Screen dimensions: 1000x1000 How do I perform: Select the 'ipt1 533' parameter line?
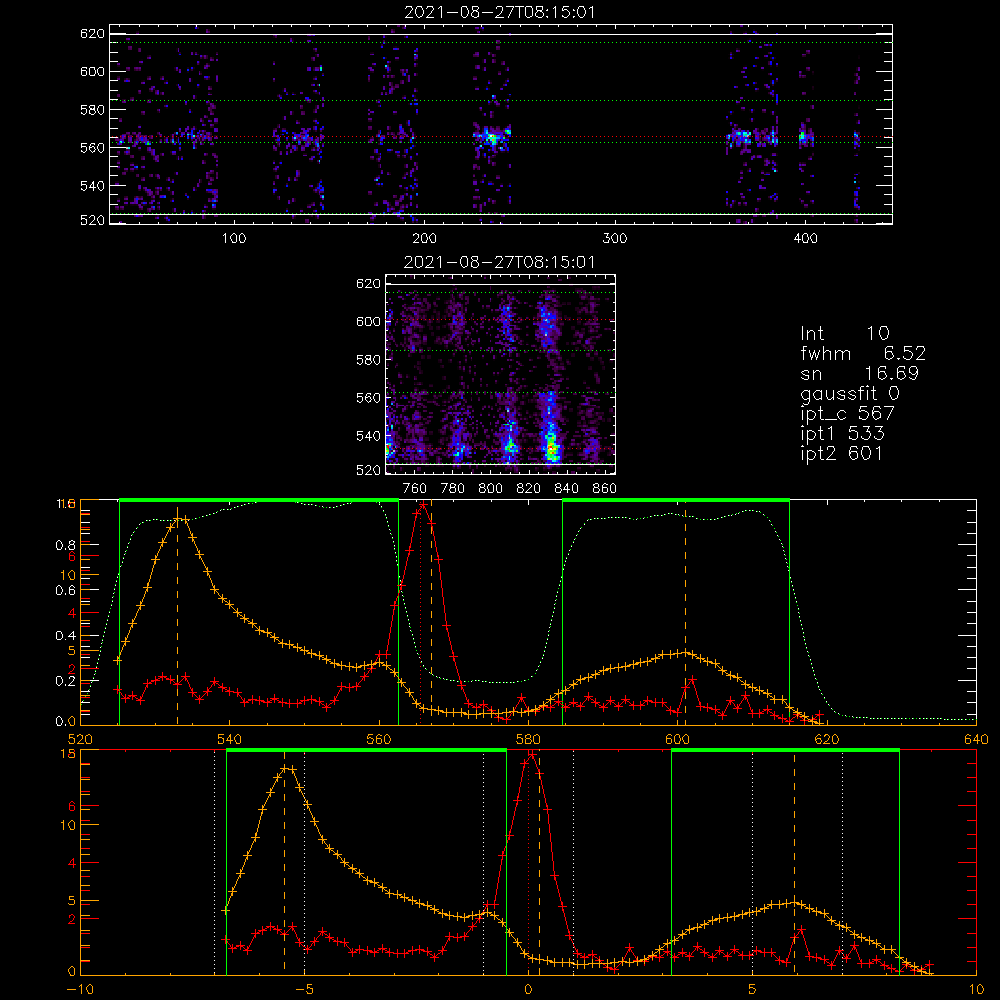(842, 434)
